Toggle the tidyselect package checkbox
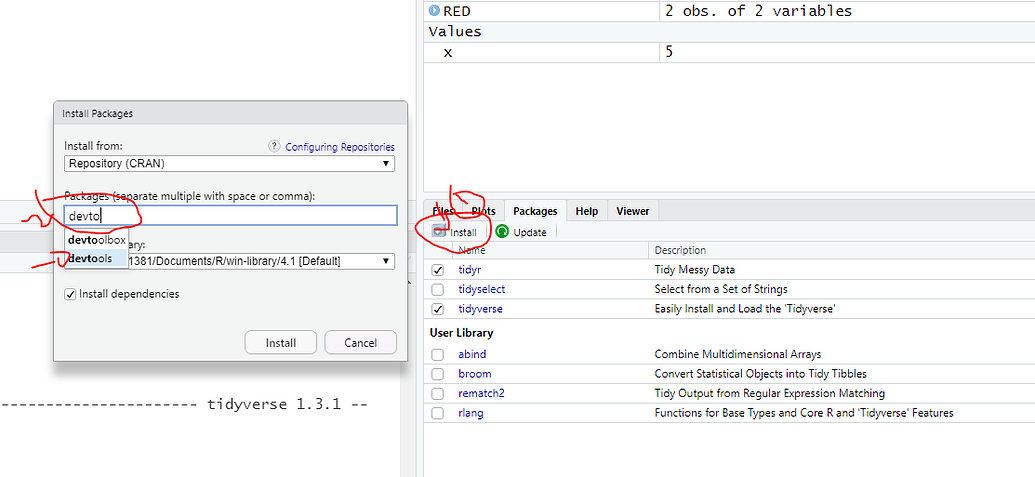The height and width of the screenshot is (477, 1035). click(x=438, y=289)
